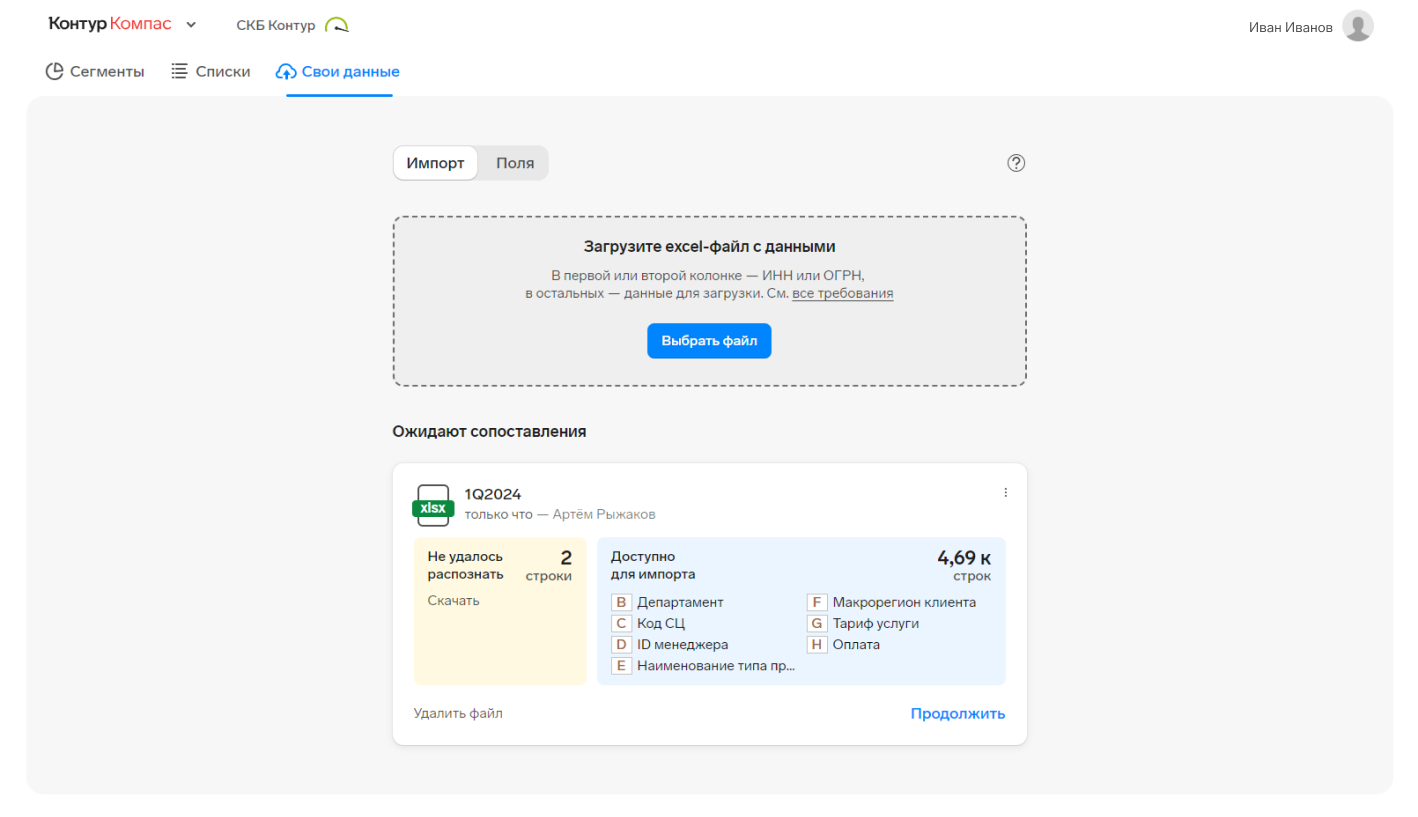The width and height of the screenshot is (1418, 817).
Task: Click the Доступно для импорта label
Action: pos(653,565)
